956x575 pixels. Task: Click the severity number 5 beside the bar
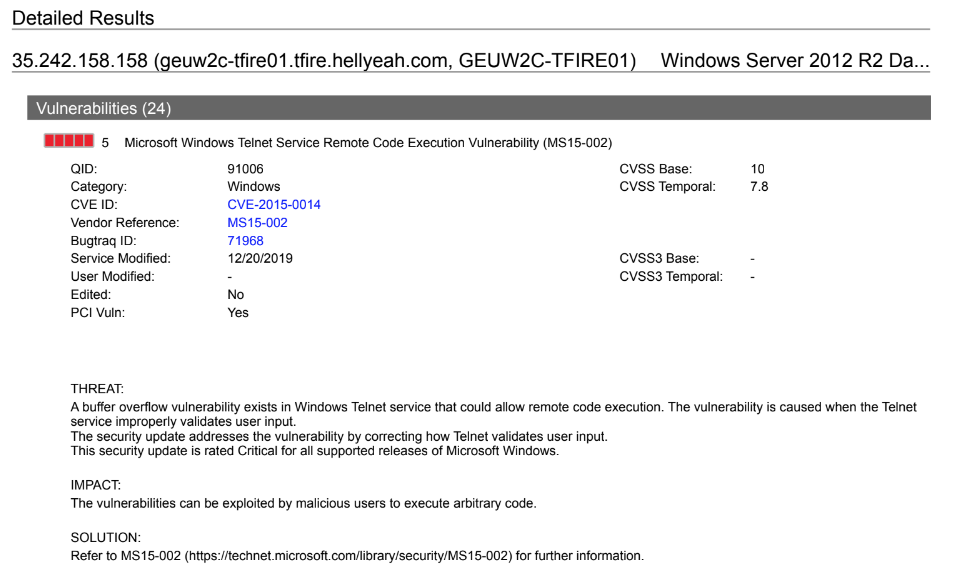coord(105,143)
